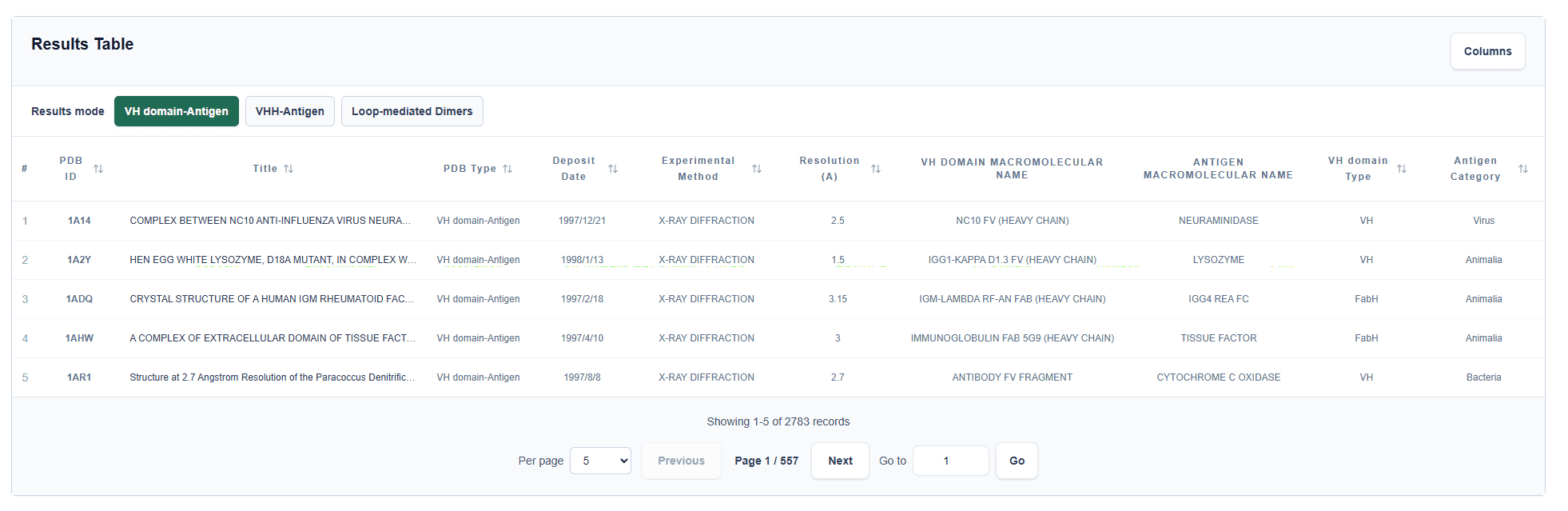Image resolution: width=1568 pixels, height=511 pixels.
Task: Sort by Antigen Category column icon
Action: point(1523,169)
